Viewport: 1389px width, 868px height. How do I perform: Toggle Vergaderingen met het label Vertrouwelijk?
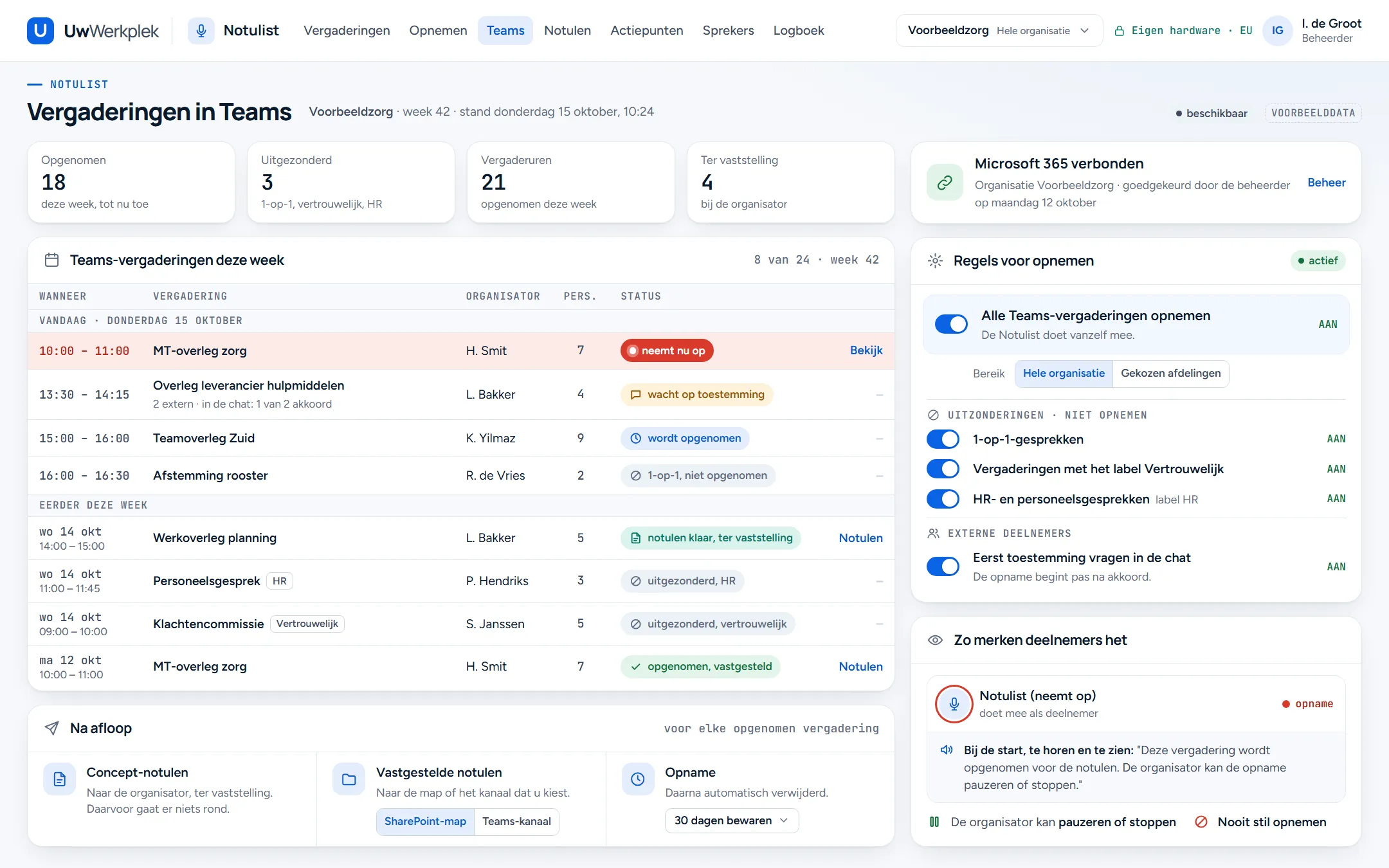pos(943,469)
